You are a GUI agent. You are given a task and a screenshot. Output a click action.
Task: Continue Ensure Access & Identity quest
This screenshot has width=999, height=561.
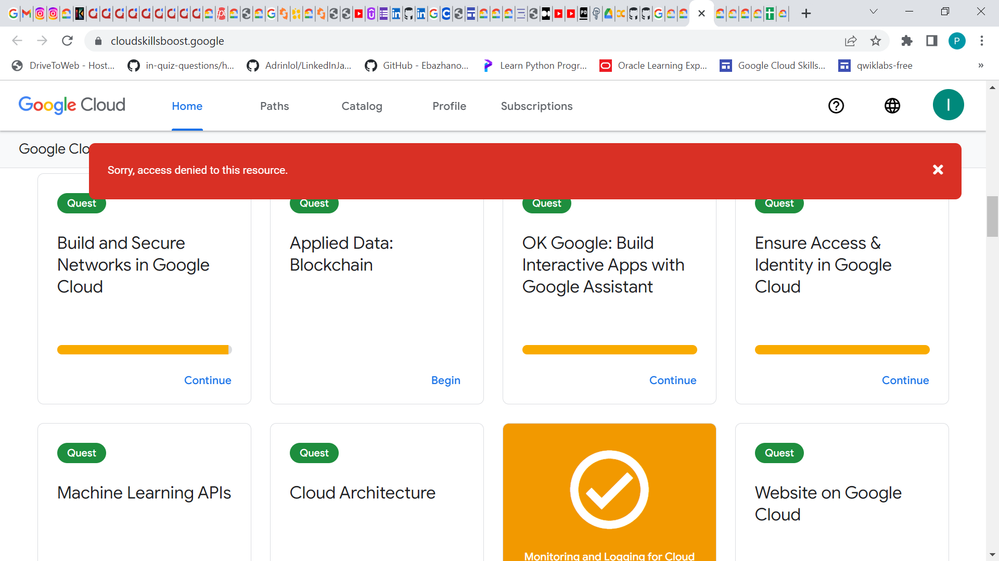(x=905, y=380)
